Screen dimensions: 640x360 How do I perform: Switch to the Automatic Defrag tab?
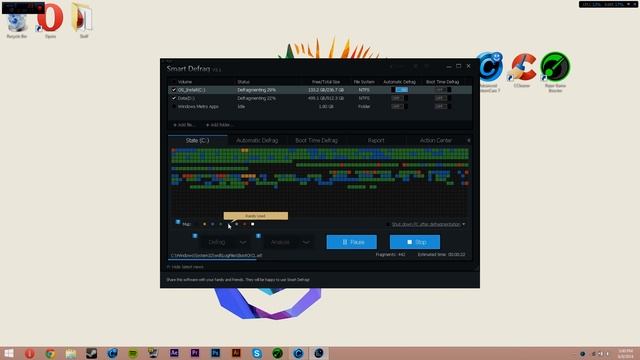click(x=257, y=140)
